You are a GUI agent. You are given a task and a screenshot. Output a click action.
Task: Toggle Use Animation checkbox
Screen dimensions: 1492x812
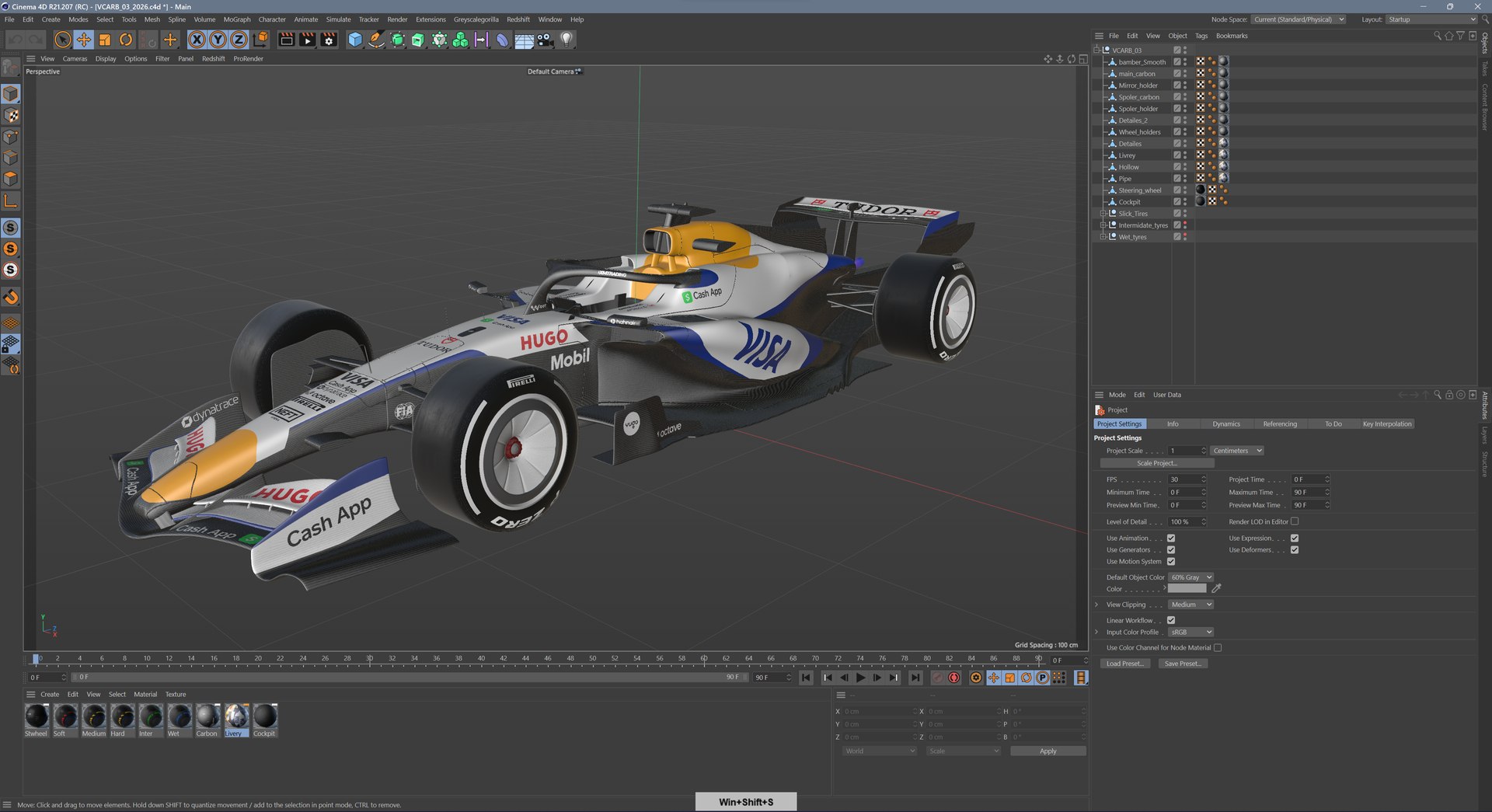coord(1171,538)
